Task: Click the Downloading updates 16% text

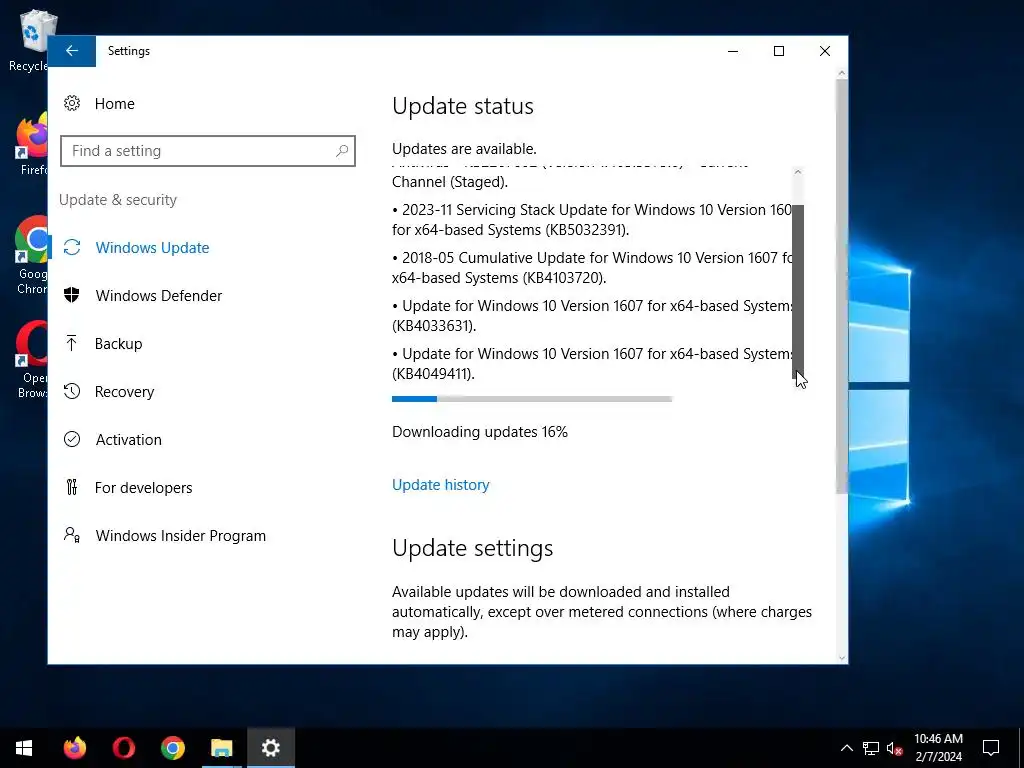Action: click(x=480, y=432)
